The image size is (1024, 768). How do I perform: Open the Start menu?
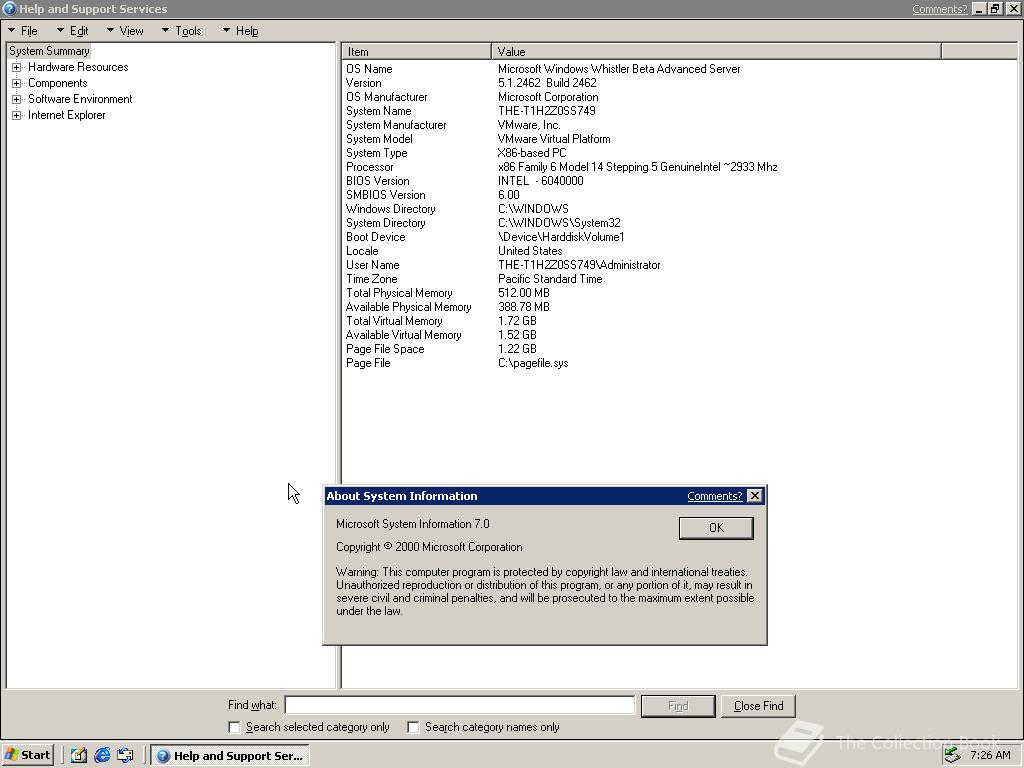coord(27,755)
